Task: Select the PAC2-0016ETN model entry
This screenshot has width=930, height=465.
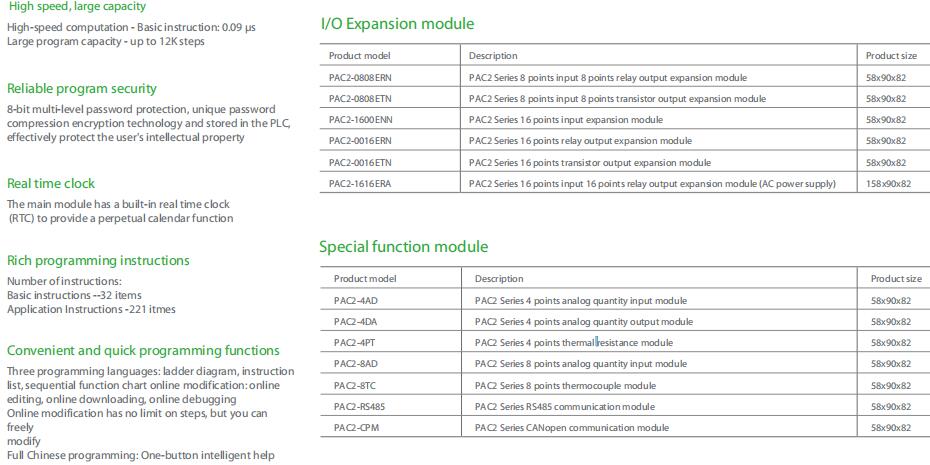Action: point(361,163)
